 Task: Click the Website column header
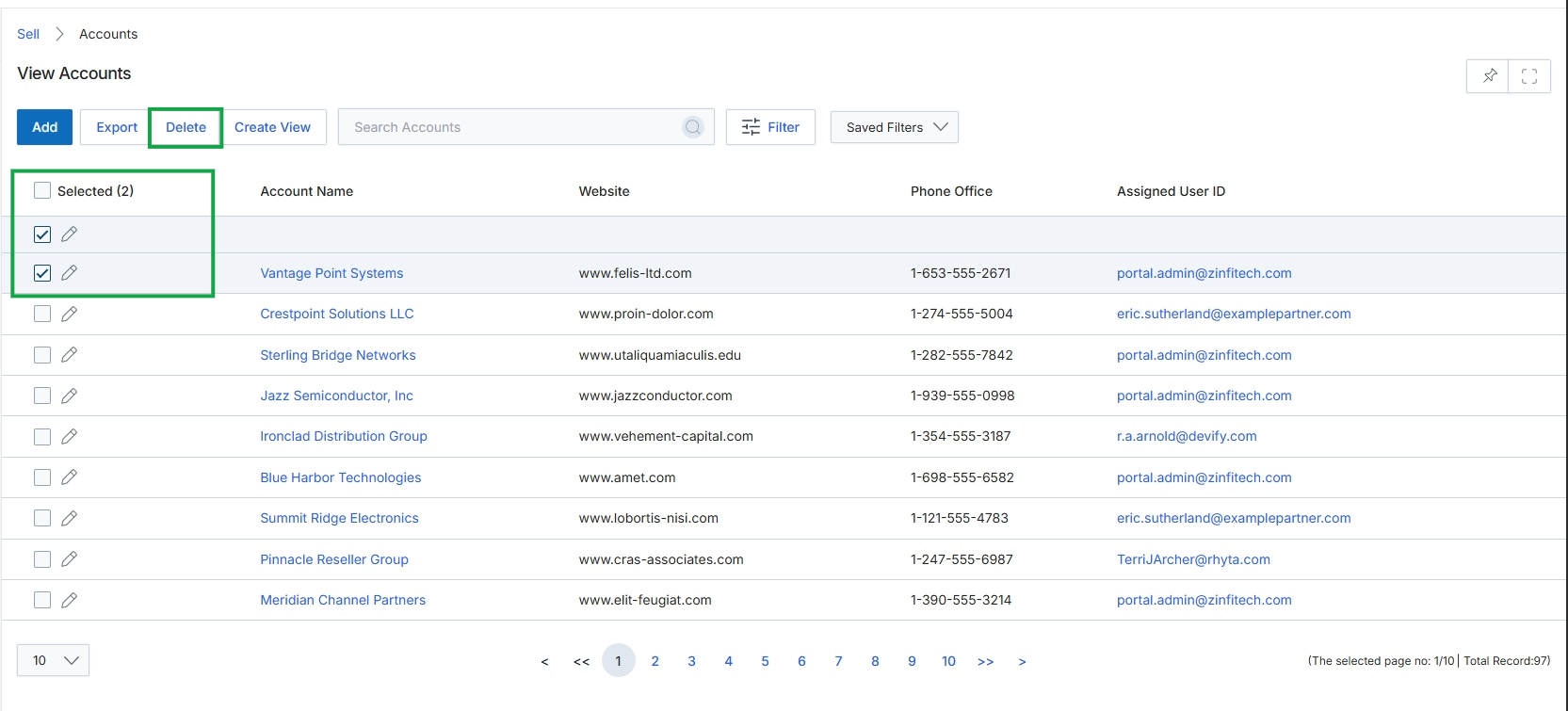point(605,191)
